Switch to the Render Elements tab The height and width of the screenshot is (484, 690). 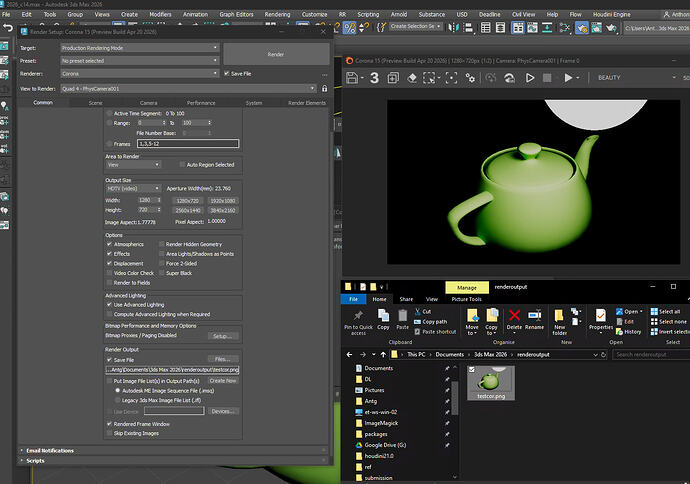pos(307,103)
